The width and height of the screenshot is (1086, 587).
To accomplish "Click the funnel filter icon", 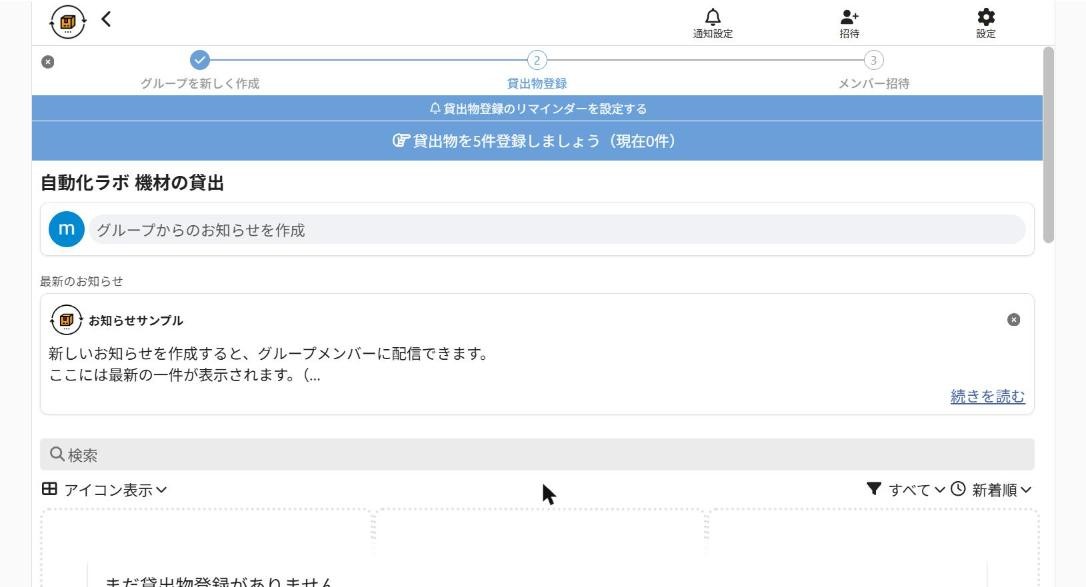I will click(873, 489).
